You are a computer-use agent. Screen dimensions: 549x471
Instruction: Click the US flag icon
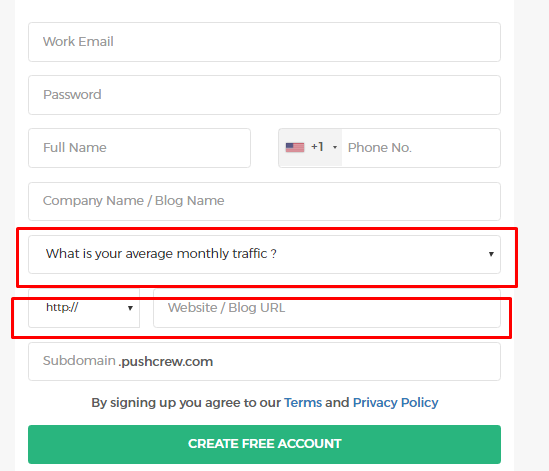[295, 147]
